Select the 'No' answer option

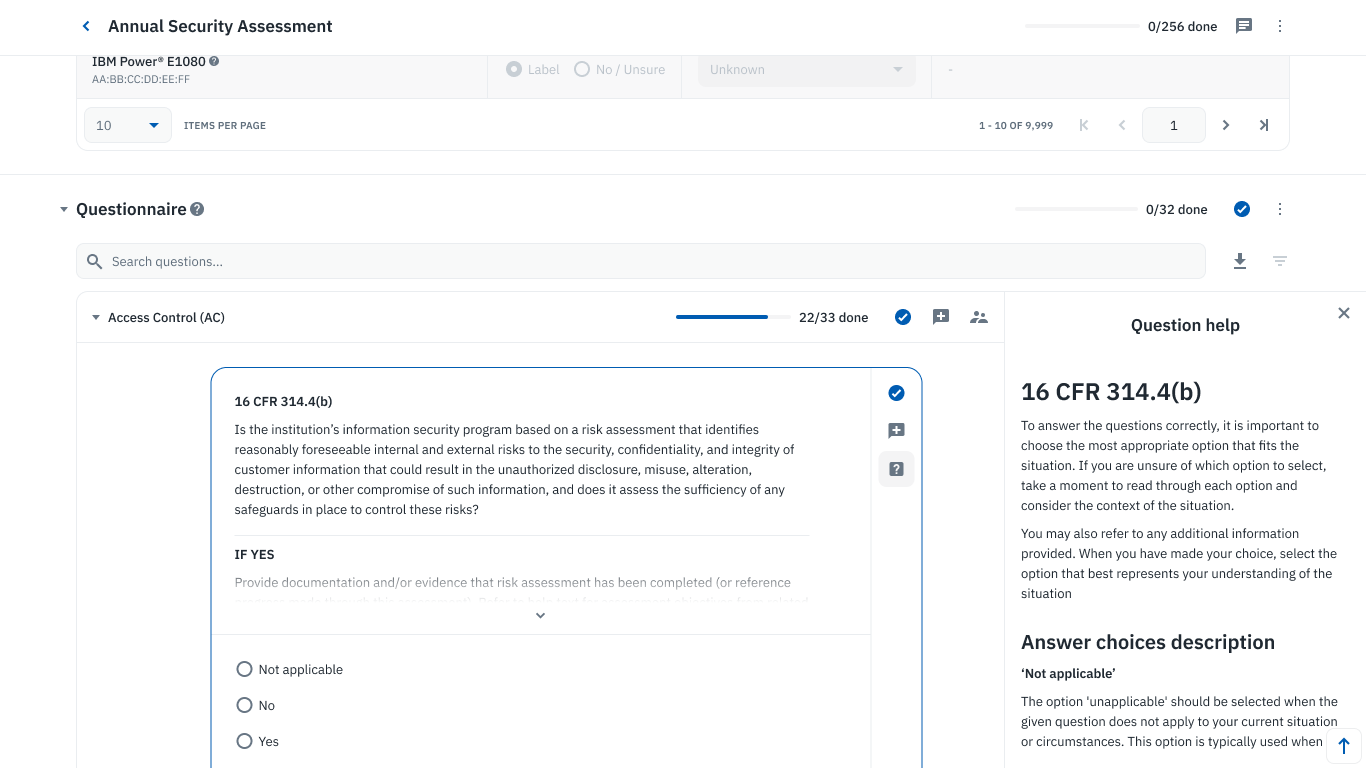tap(244, 705)
